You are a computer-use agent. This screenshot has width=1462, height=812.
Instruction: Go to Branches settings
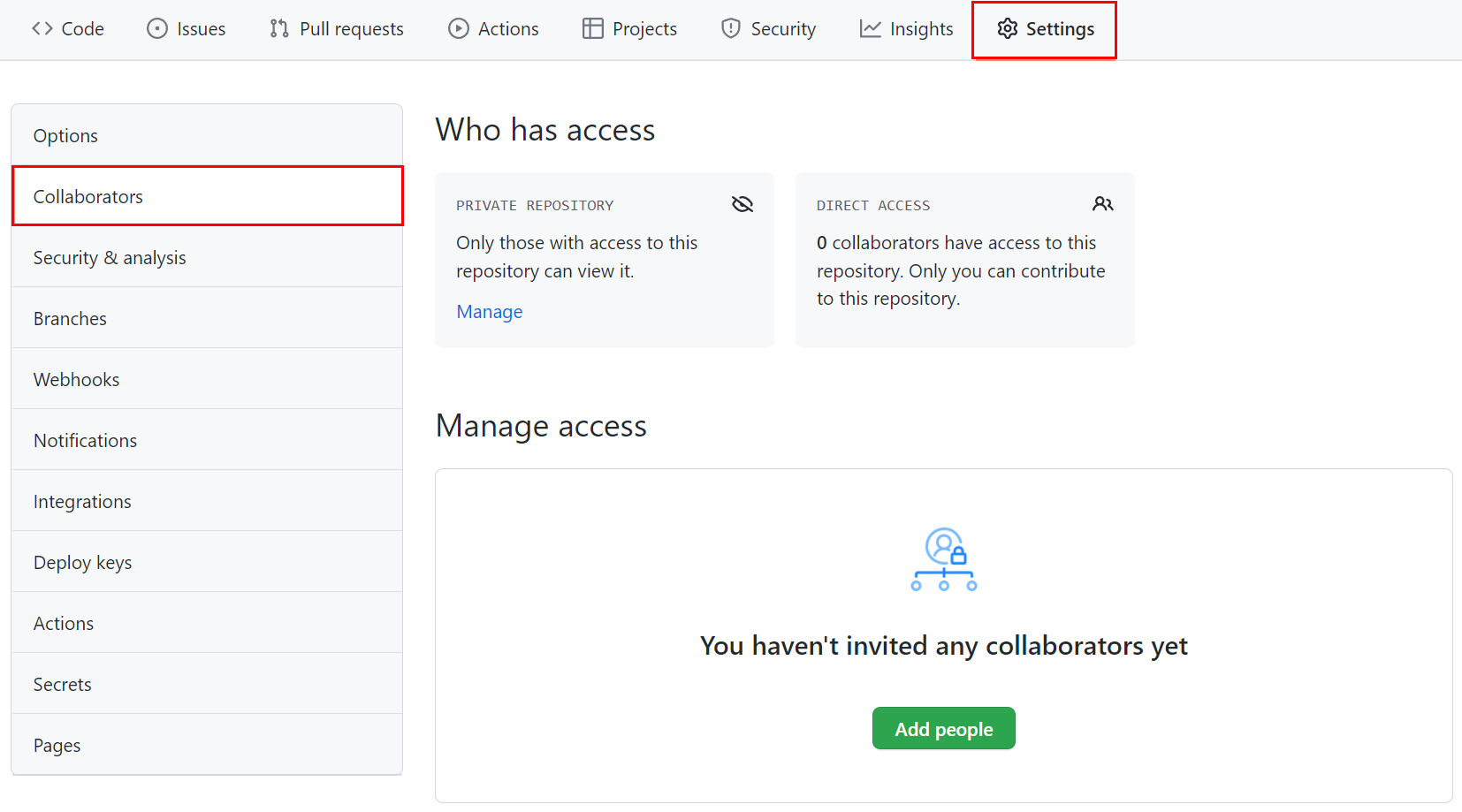tap(207, 318)
